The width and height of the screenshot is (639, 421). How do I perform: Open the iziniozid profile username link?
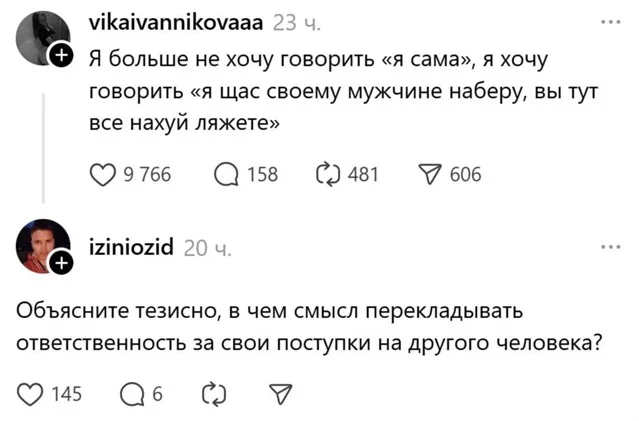(131, 247)
